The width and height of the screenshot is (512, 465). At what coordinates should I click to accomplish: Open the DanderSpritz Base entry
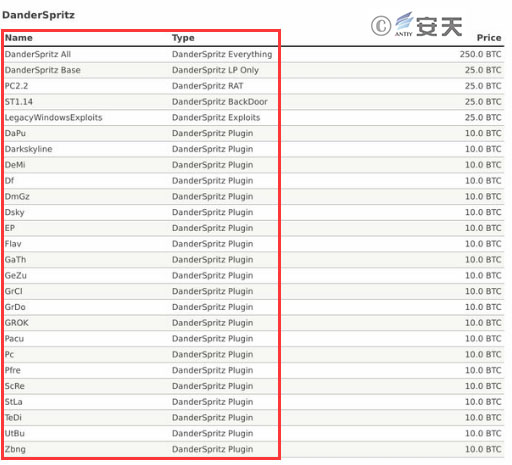pyautogui.click(x=43, y=70)
